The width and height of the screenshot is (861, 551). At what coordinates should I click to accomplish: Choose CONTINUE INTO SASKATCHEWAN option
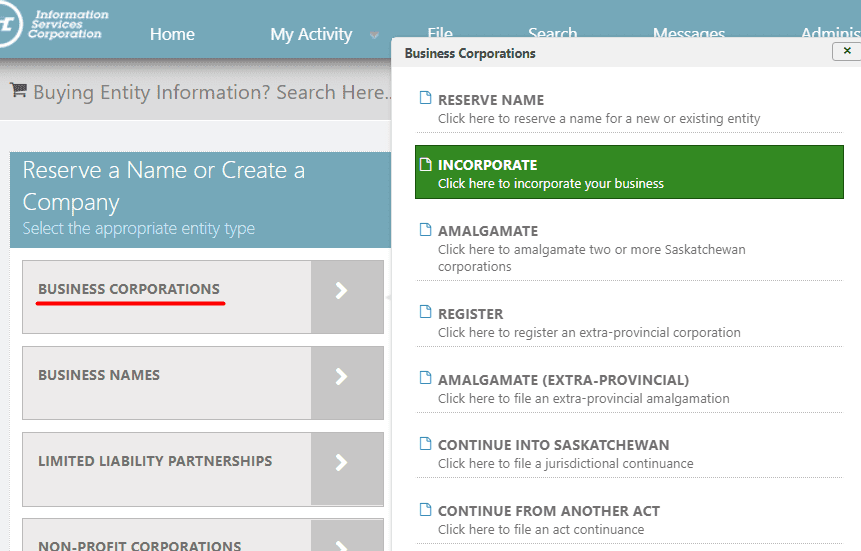point(629,454)
